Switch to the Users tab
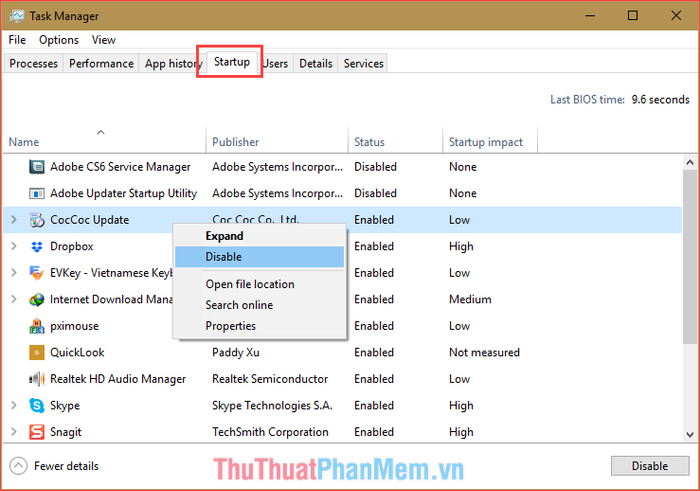 (275, 63)
